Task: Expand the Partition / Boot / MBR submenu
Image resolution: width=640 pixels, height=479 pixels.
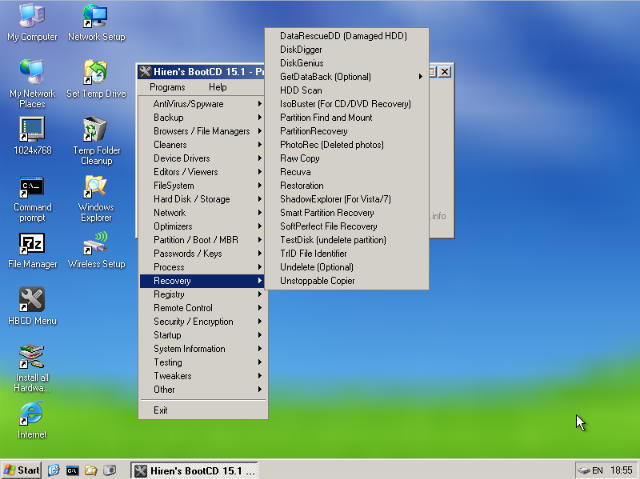Action: [x=194, y=240]
